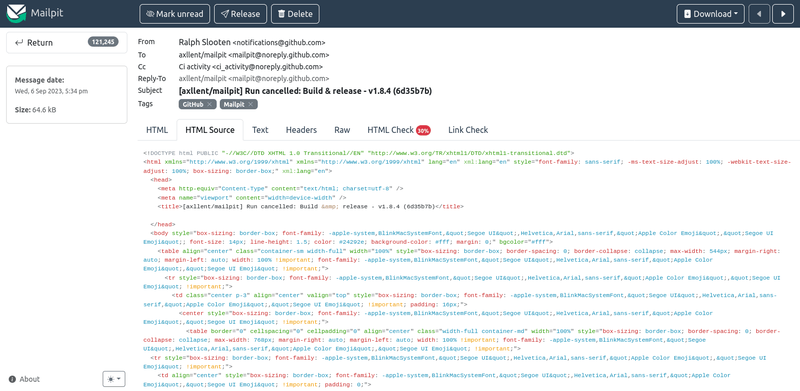The image size is (800, 391).
Task: Click the About info icon
Action: pos(12,379)
